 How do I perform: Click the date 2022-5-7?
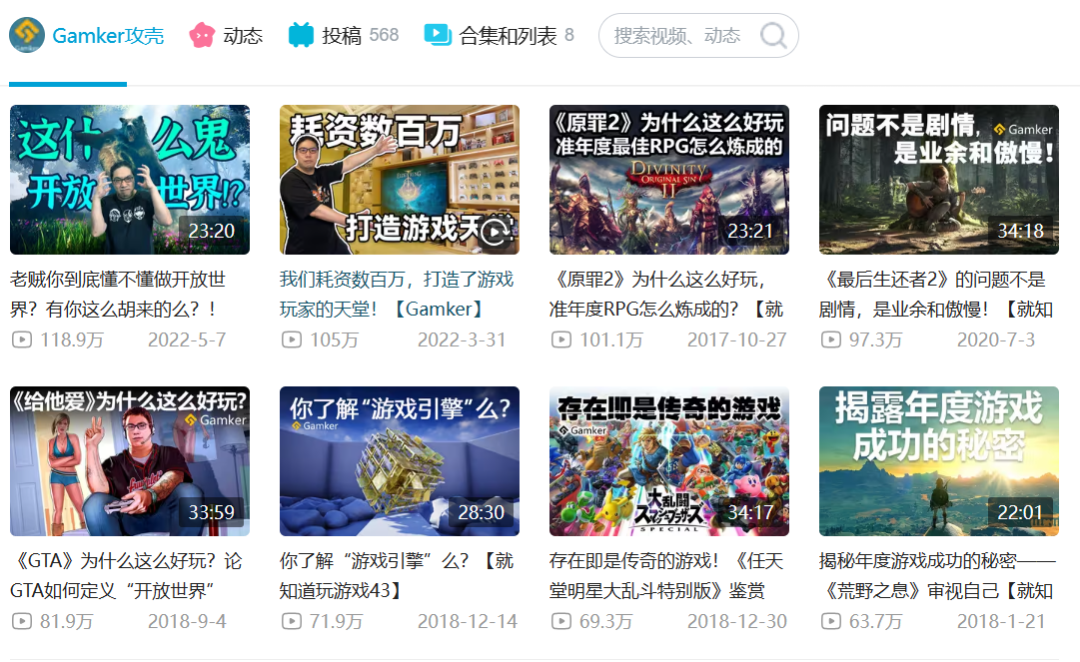point(187,340)
